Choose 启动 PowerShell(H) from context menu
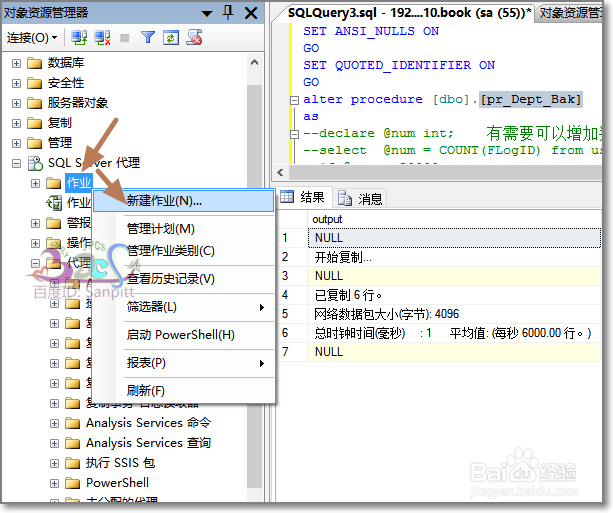613x513 pixels. (184, 335)
